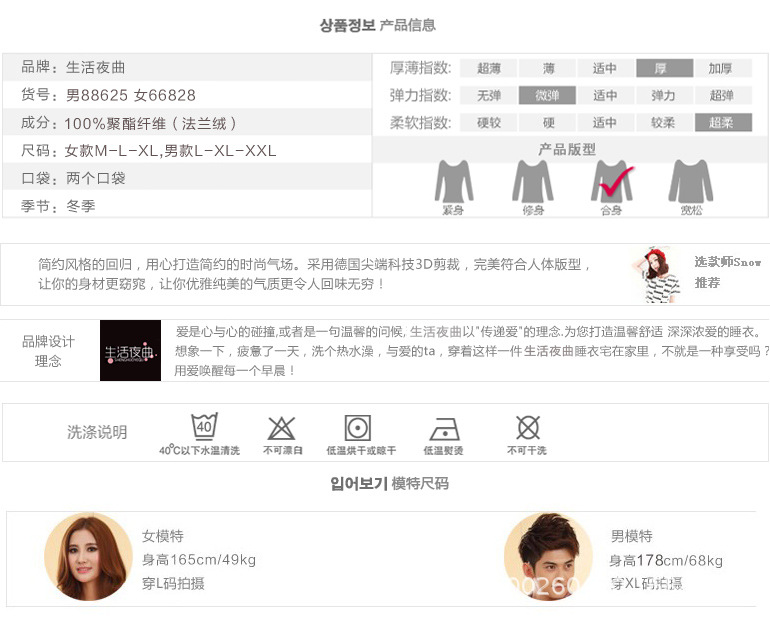Click the 品牌设计理念 label
Viewport: 770px width, 617px height.
(x=48, y=351)
